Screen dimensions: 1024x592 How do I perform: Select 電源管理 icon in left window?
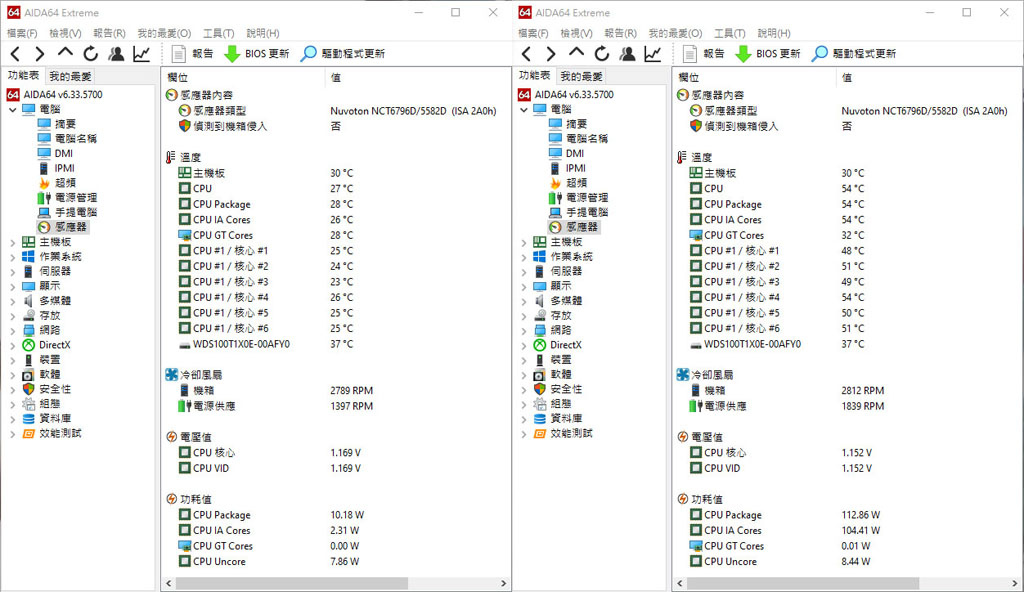click(x=44, y=197)
